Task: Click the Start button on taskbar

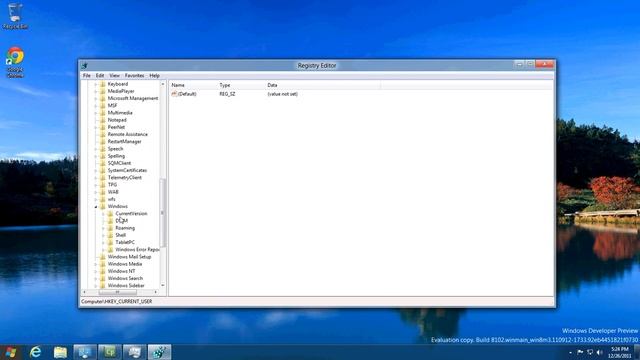Action: (x=11, y=352)
